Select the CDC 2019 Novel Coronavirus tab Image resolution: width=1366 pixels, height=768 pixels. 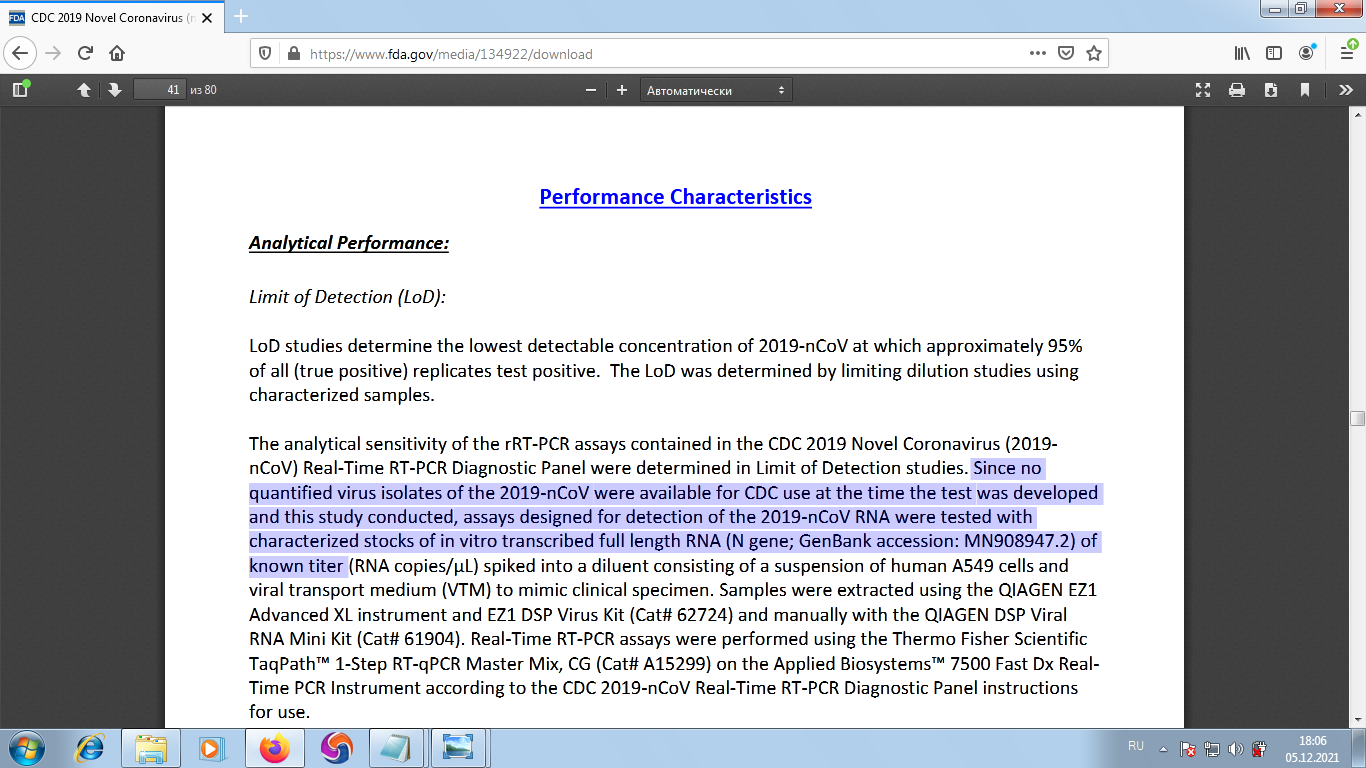(x=110, y=17)
